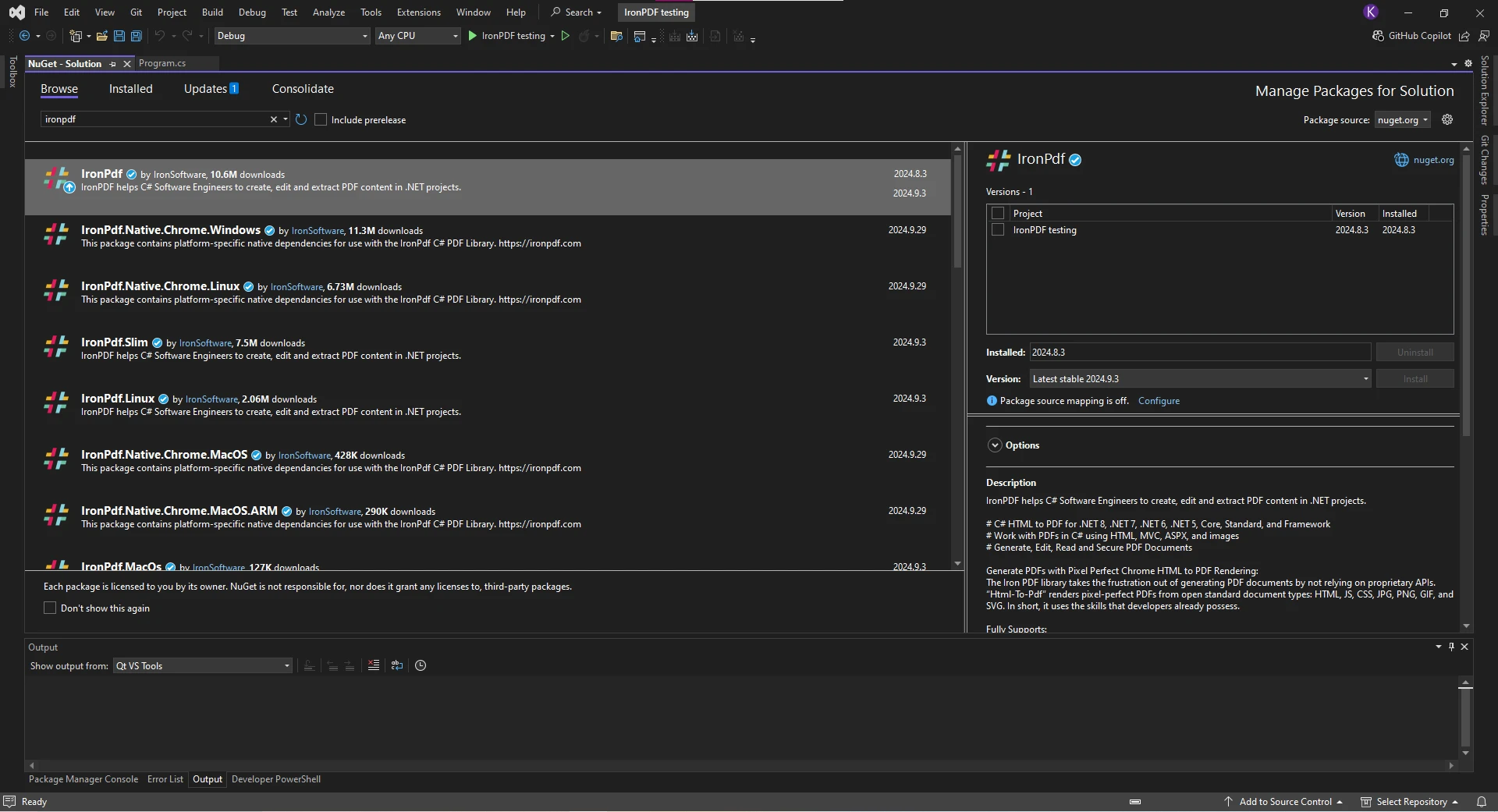1498x812 pixels.
Task: Open the Version Latest stable 2024.9.3 dropdown
Action: 1200,378
